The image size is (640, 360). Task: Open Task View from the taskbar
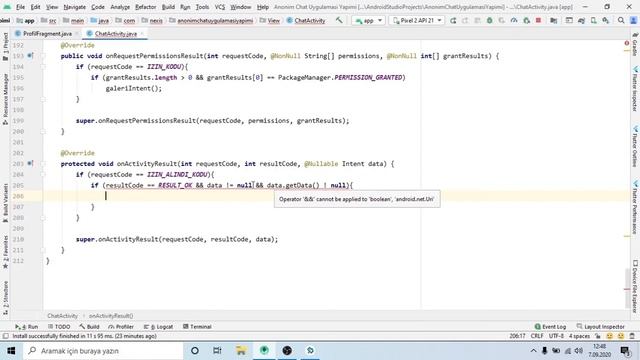click(x=217, y=351)
